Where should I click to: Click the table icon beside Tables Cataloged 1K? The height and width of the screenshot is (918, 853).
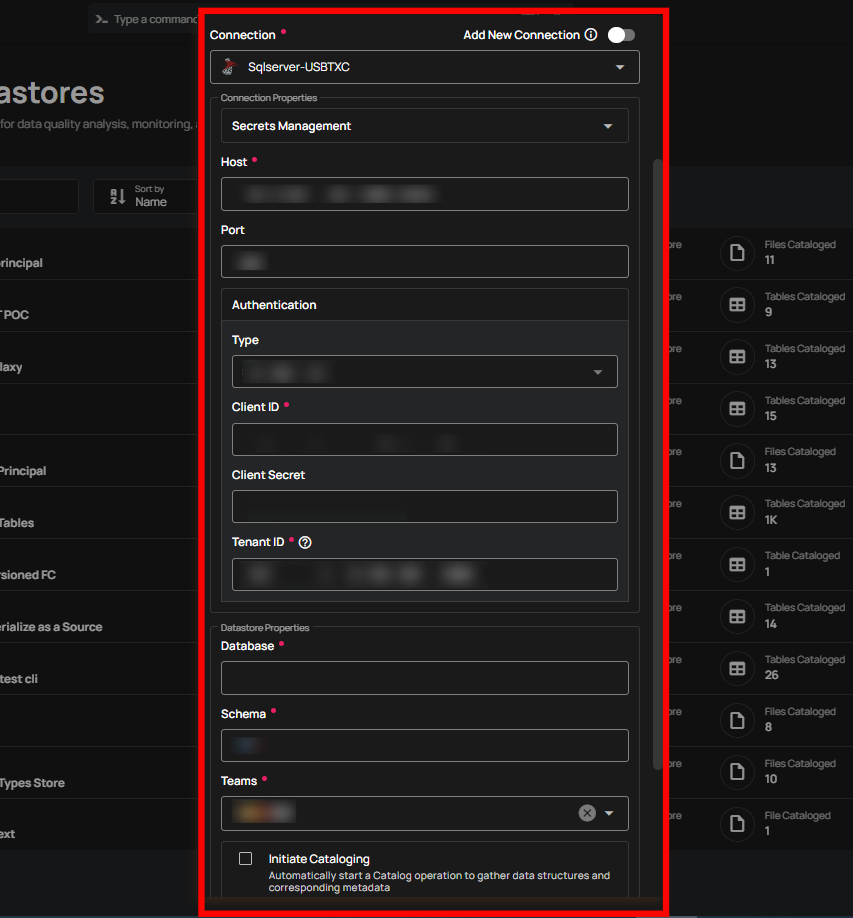pyautogui.click(x=737, y=512)
